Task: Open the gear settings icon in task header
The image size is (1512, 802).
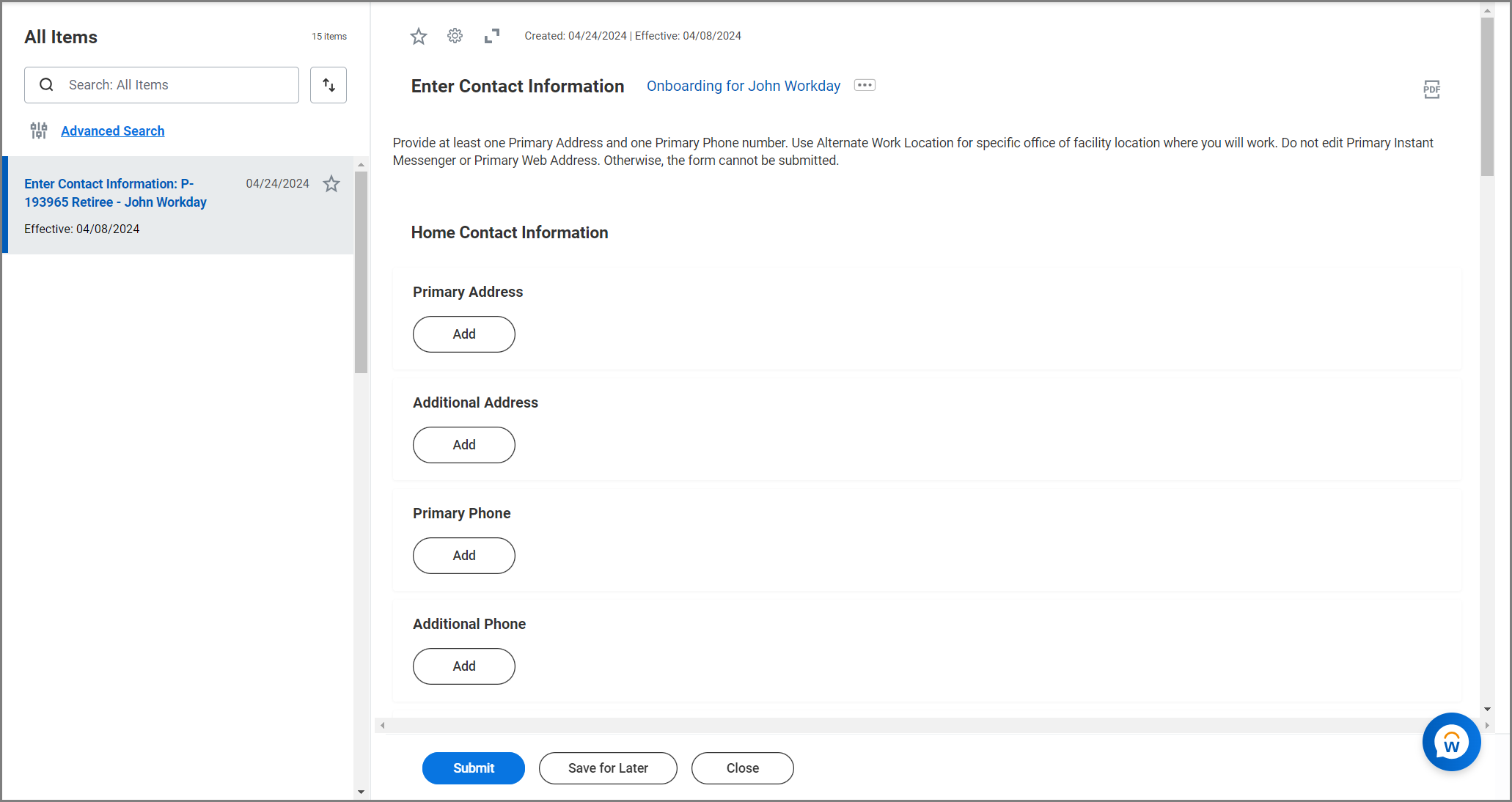Action: click(x=455, y=36)
